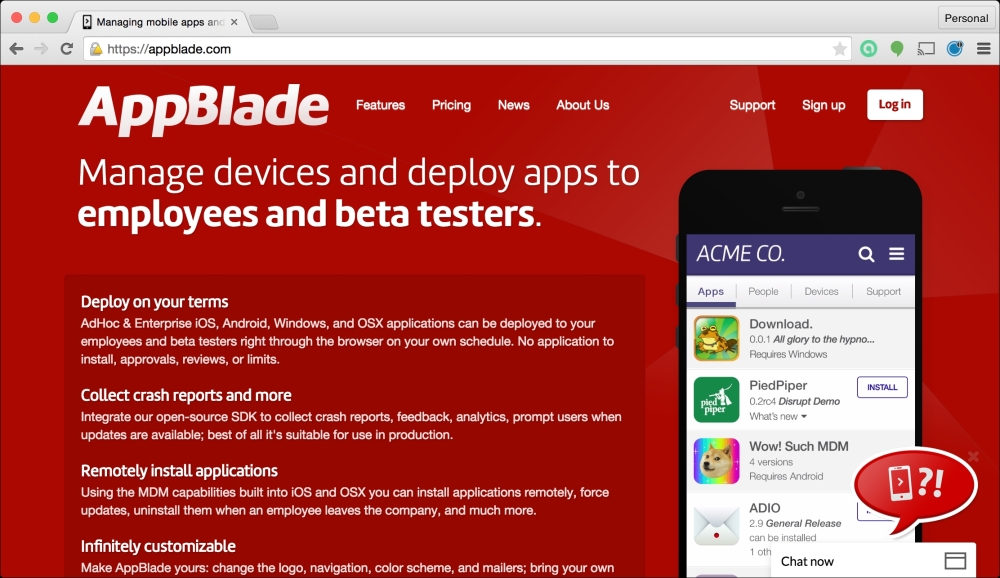Screen dimensions: 1000x578
Task: Click the '0.2rc4 Disrupt Demo' text
Action: point(795,401)
